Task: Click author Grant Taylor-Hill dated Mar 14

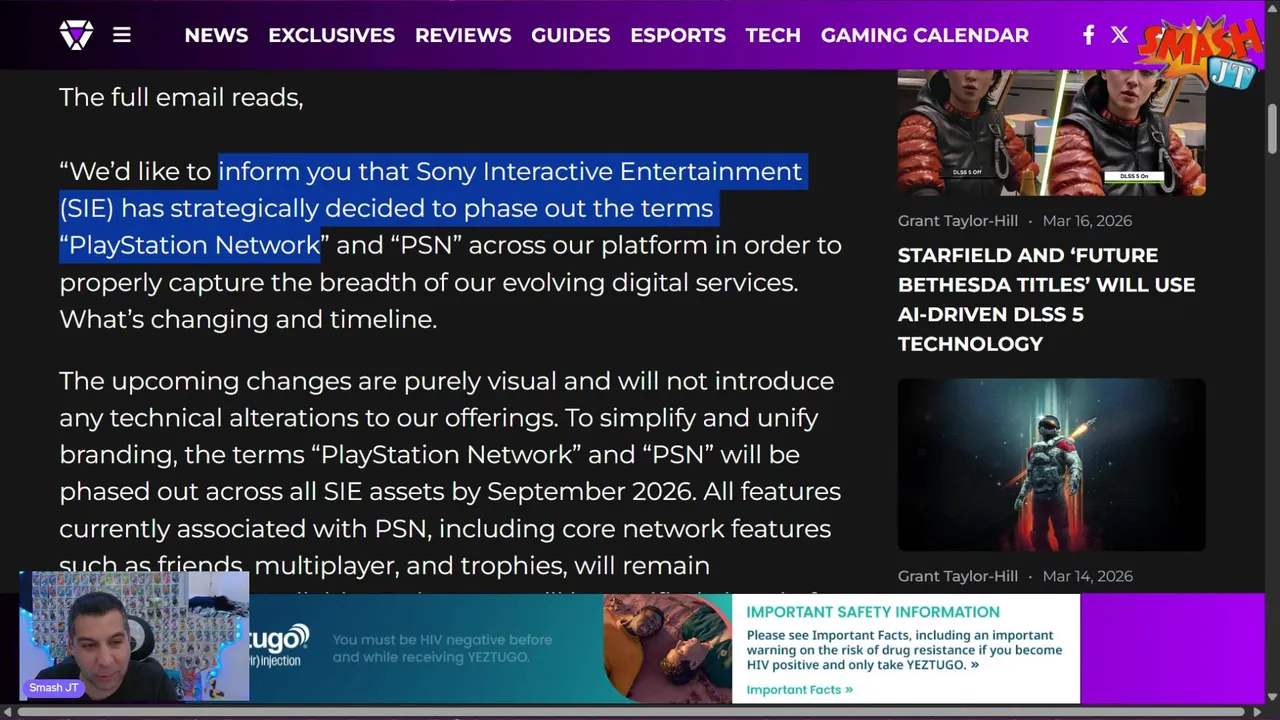Action: pos(957,576)
